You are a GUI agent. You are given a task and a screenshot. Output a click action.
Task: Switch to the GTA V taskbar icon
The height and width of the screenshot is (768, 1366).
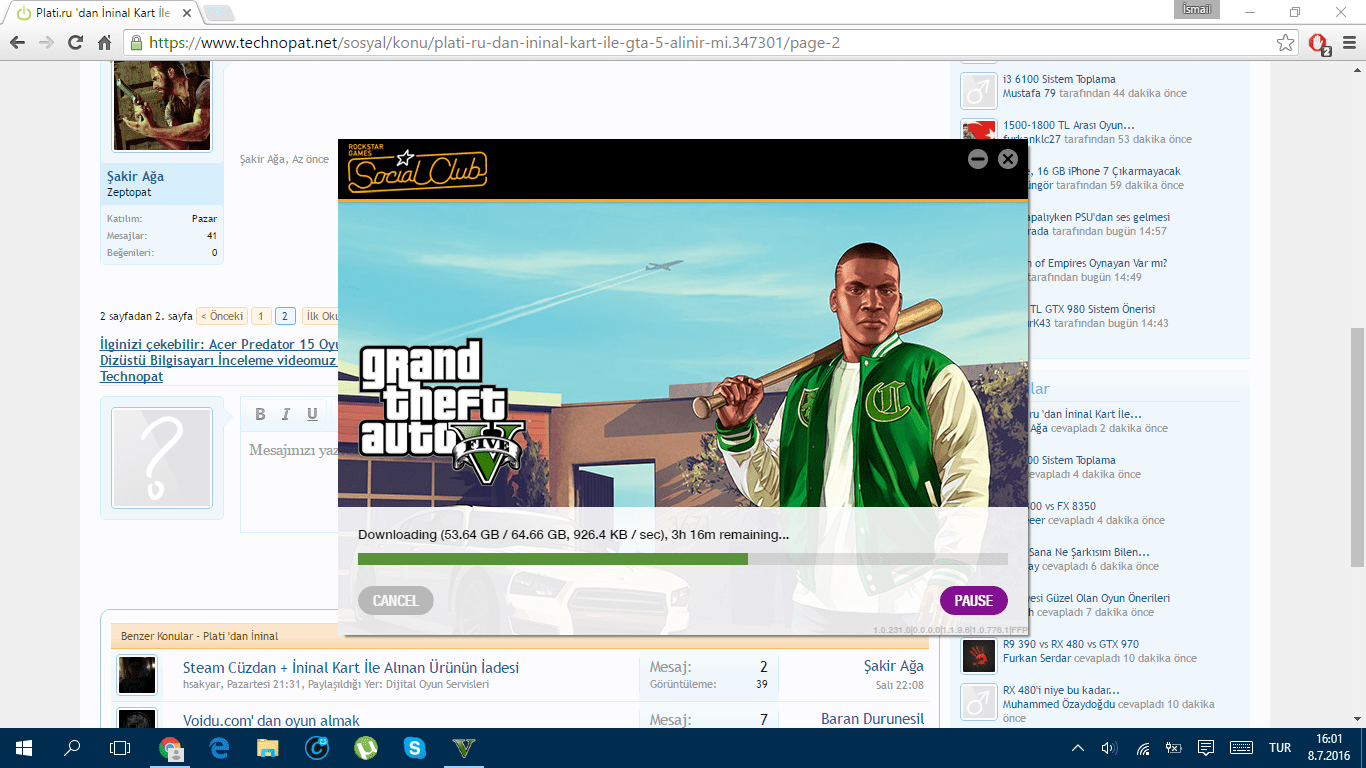(x=463, y=747)
